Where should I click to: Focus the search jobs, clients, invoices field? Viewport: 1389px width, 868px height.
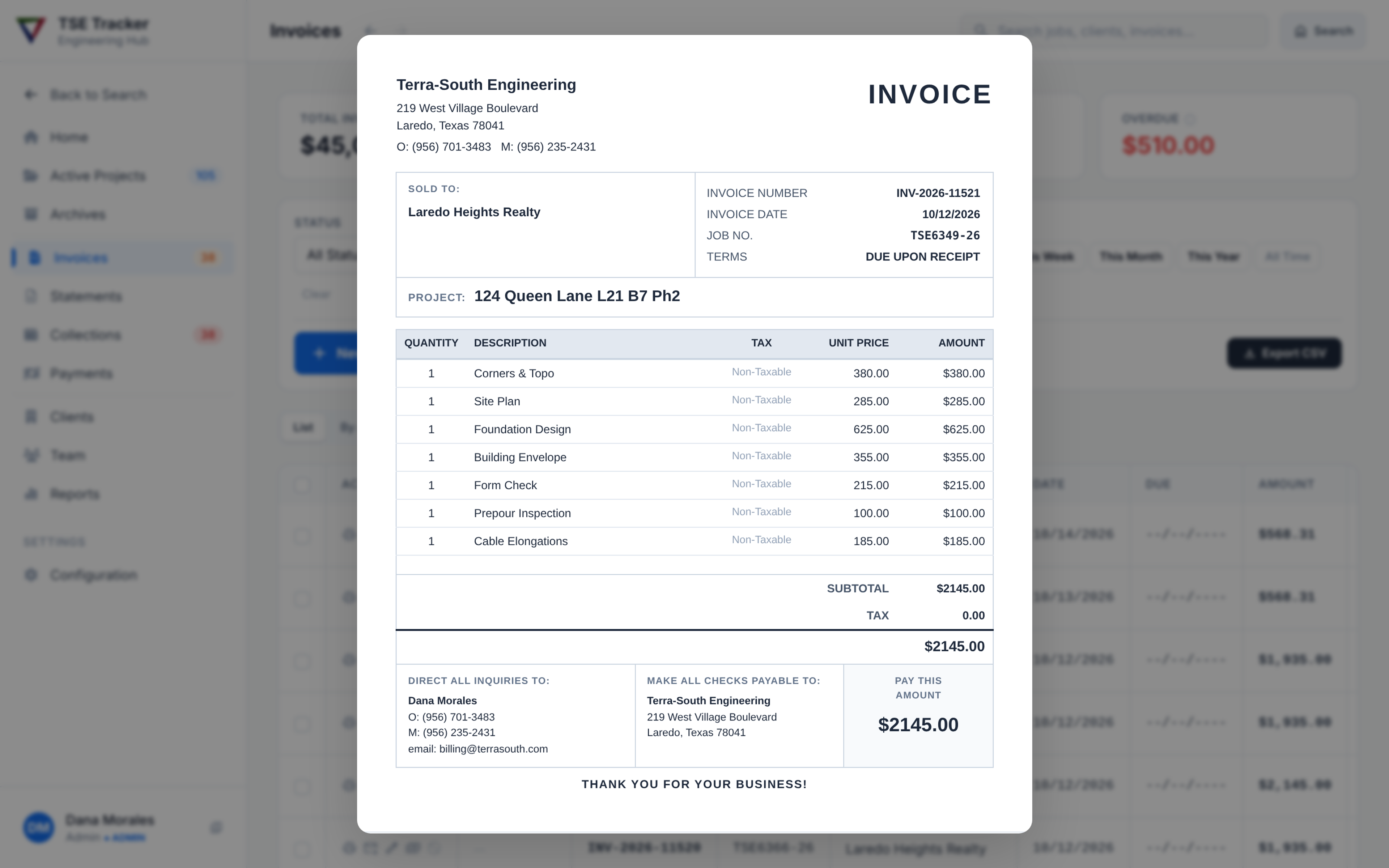(x=1115, y=31)
